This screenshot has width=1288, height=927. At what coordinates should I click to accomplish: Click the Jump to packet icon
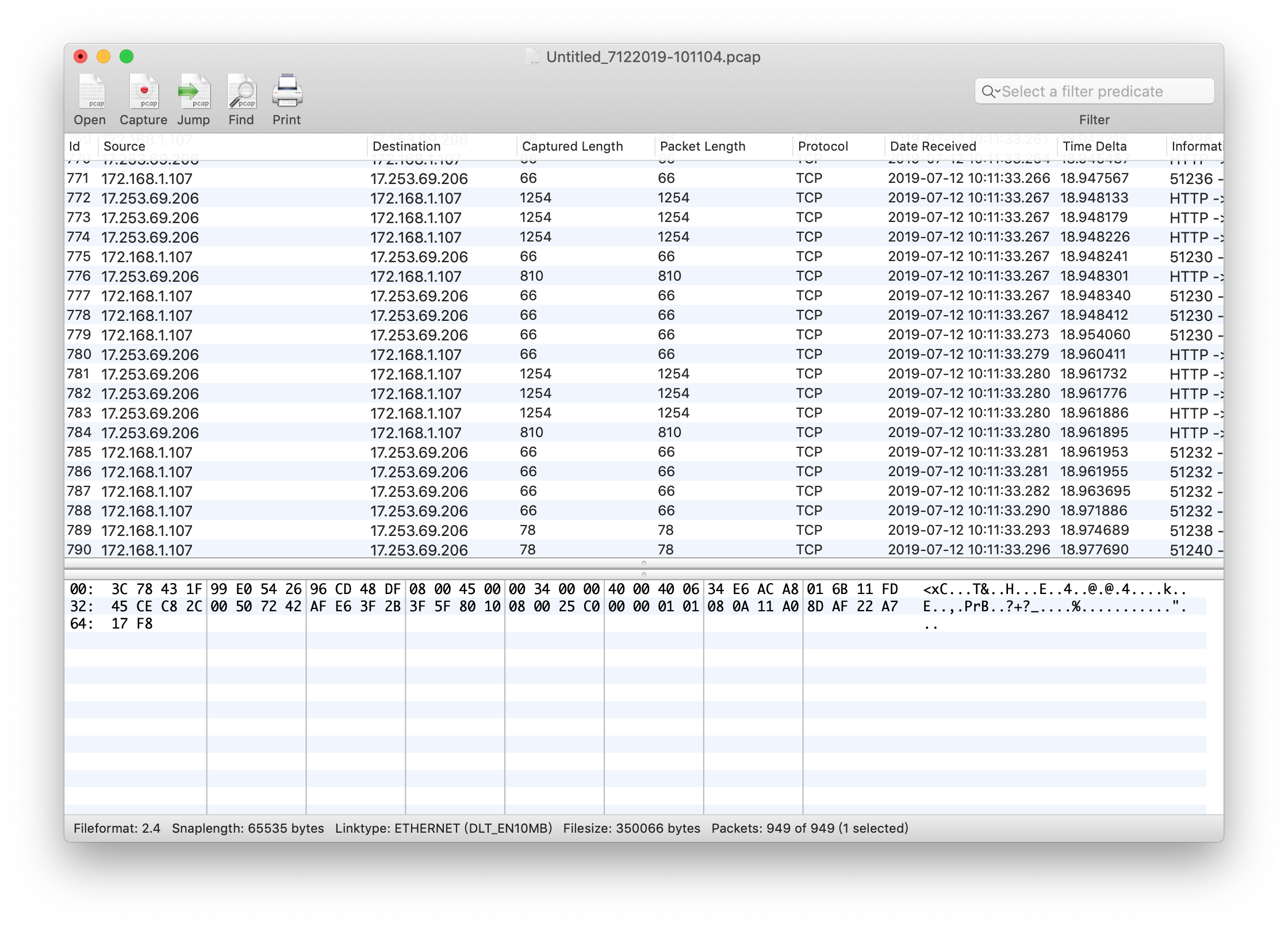194,92
